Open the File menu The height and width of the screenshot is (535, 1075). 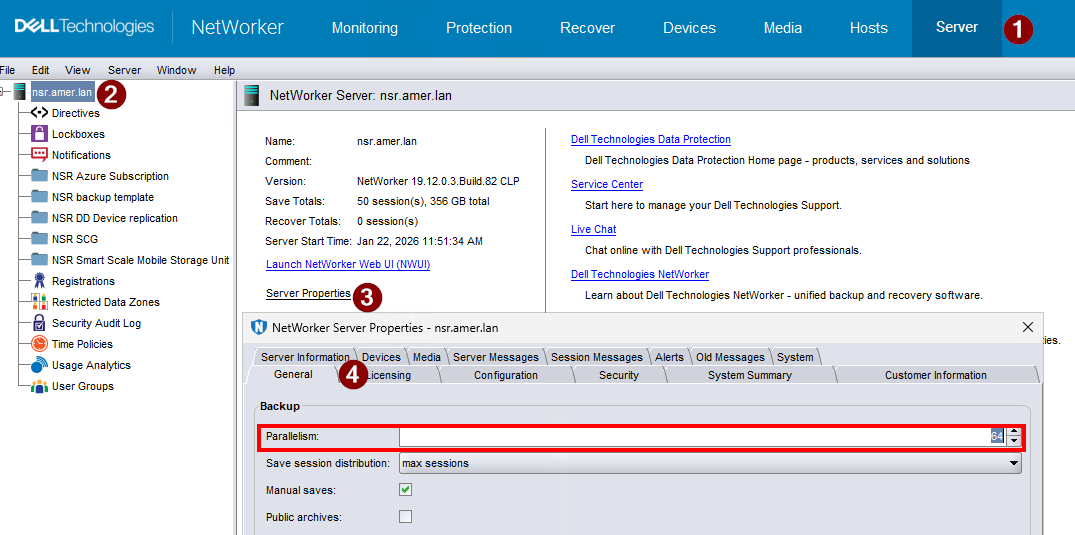[7, 70]
